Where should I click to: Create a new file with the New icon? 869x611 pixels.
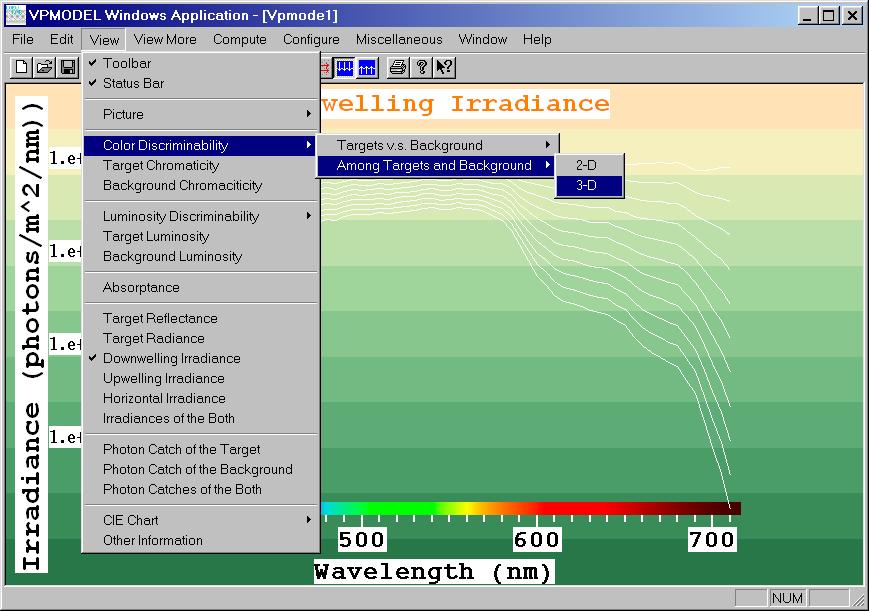(18, 67)
